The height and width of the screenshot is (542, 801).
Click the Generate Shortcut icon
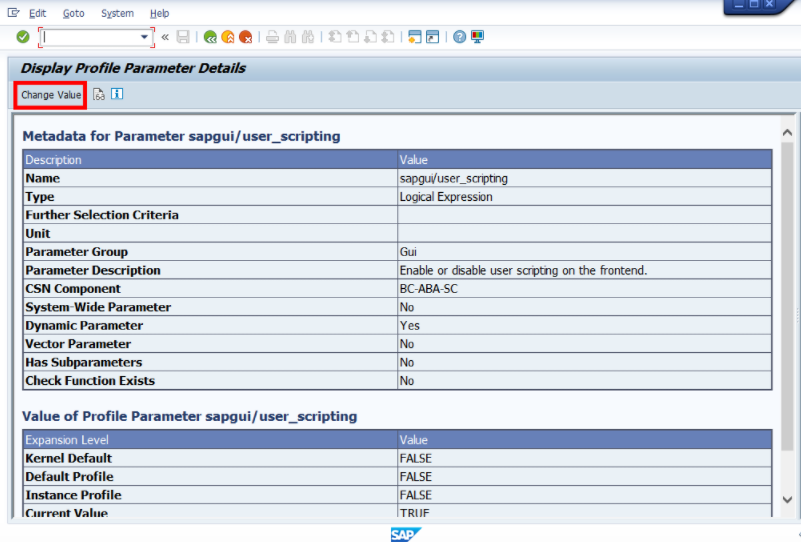coord(433,37)
